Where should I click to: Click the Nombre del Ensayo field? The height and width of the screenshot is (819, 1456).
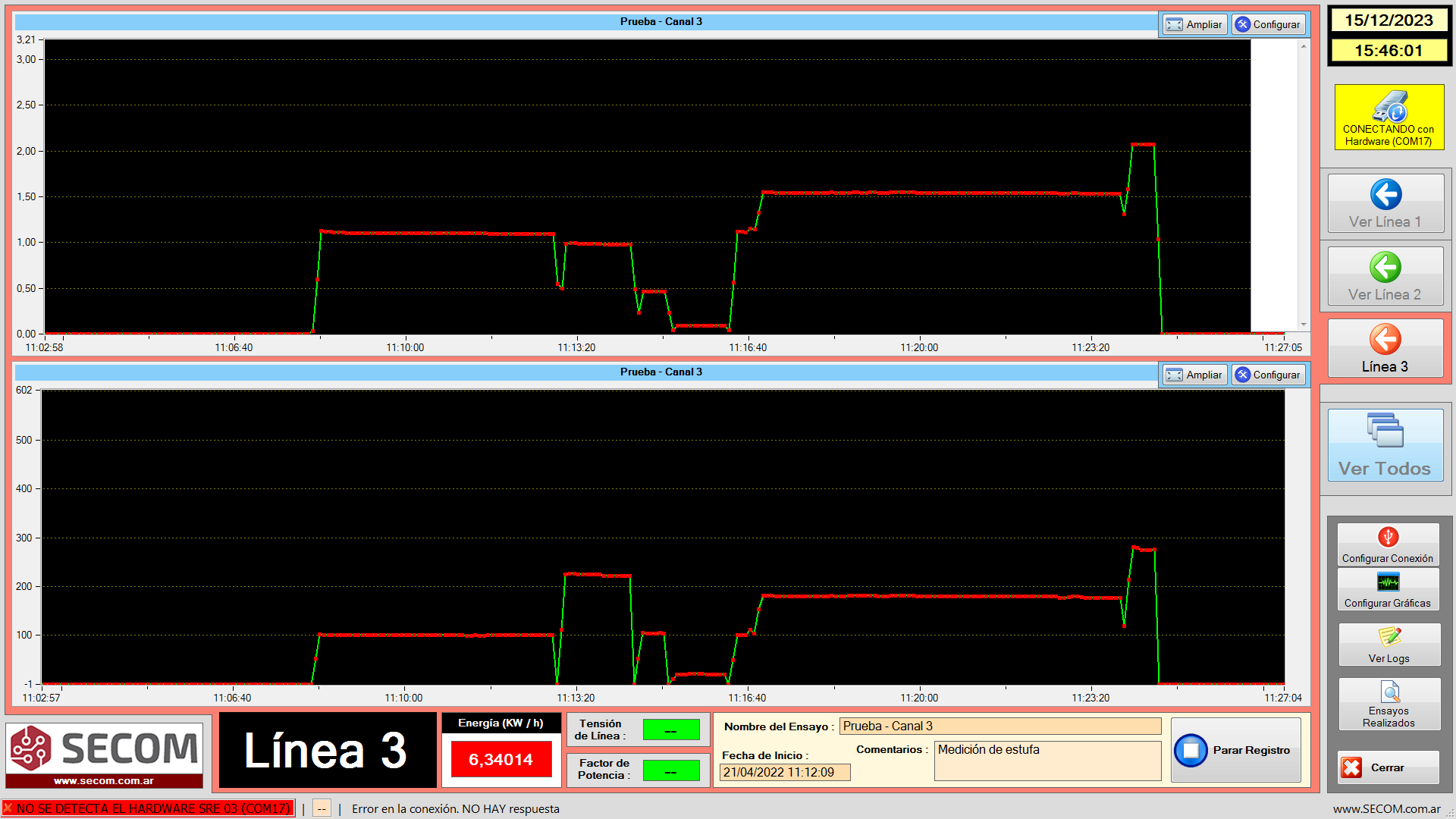click(x=999, y=726)
